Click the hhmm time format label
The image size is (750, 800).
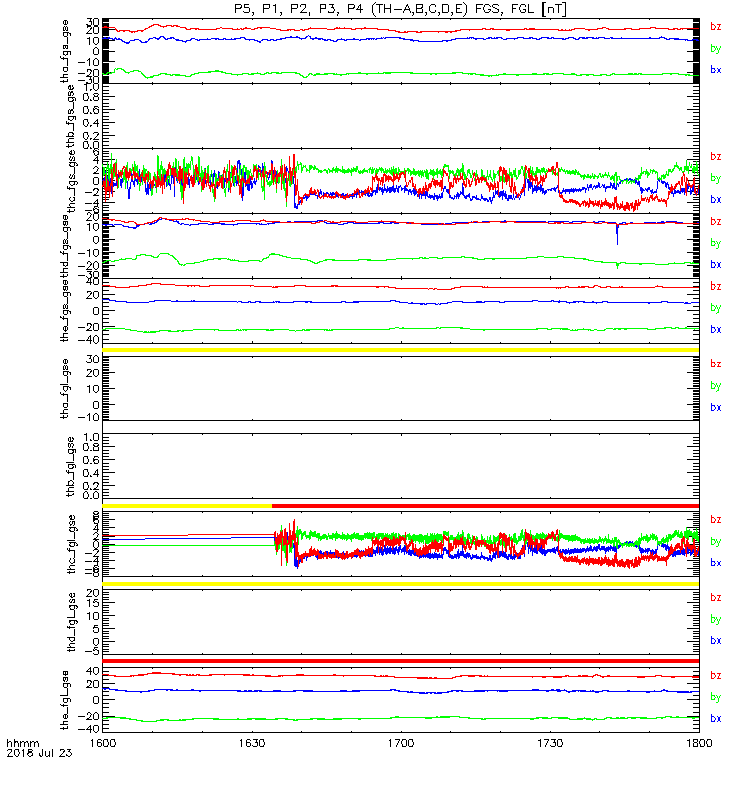tap(23, 743)
